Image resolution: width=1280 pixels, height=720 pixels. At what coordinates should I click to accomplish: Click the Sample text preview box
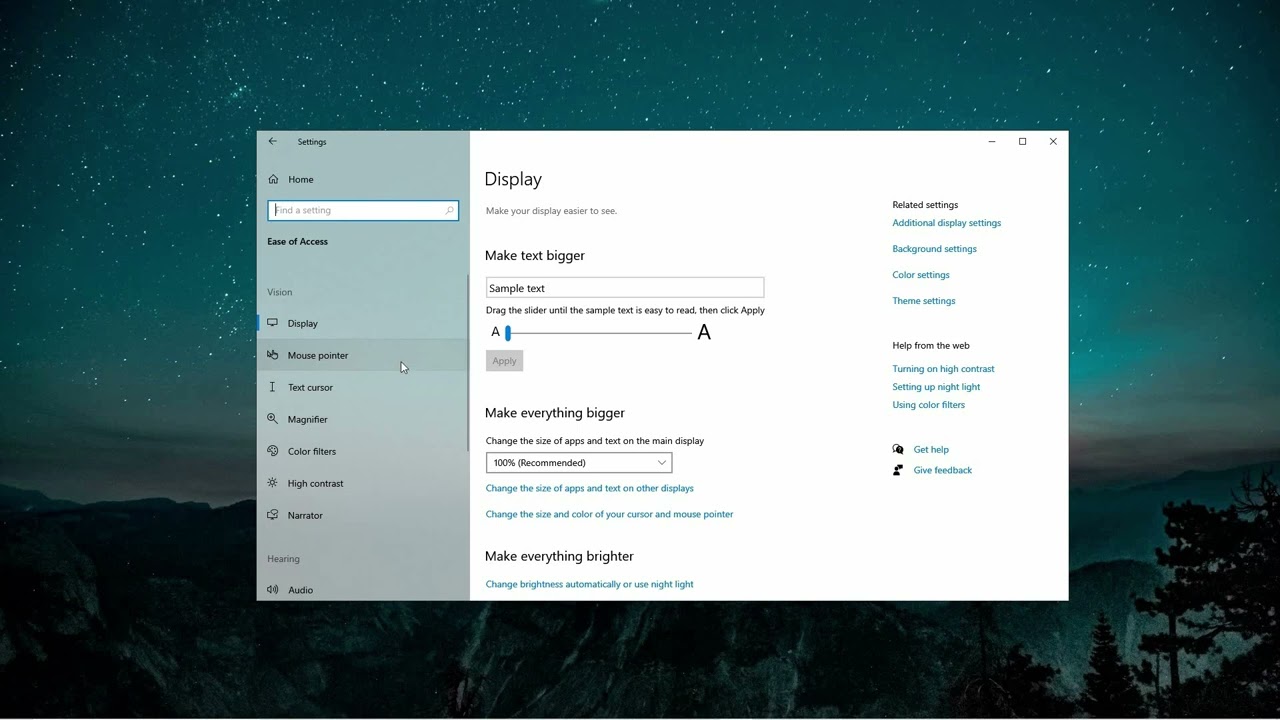[625, 288]
